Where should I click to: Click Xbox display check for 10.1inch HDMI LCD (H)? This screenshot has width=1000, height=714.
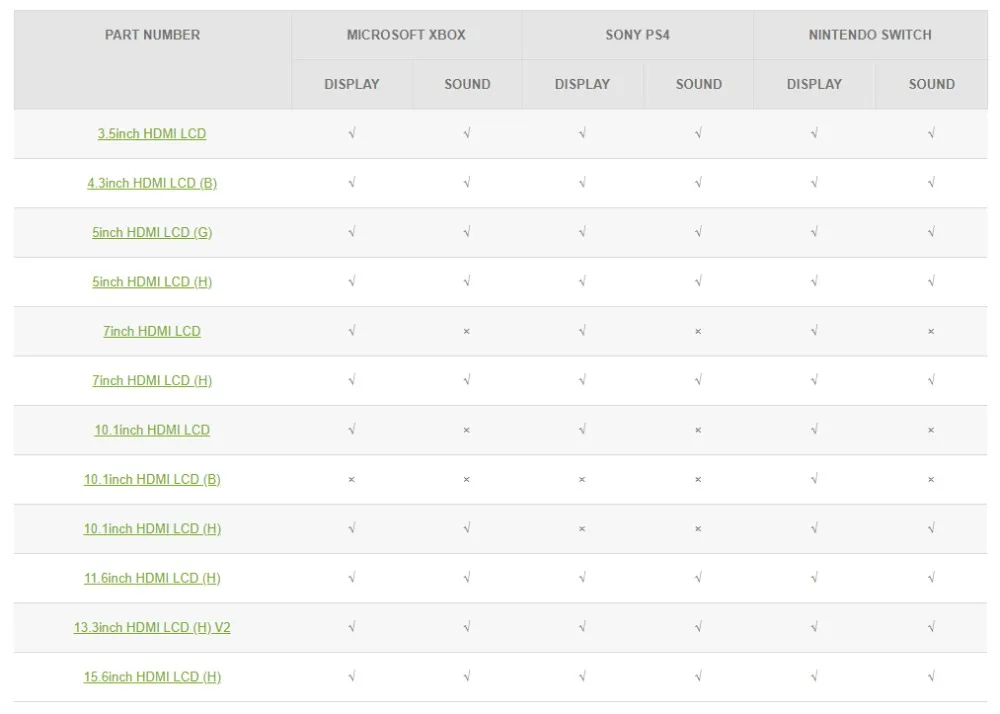(x=352, y=528)
